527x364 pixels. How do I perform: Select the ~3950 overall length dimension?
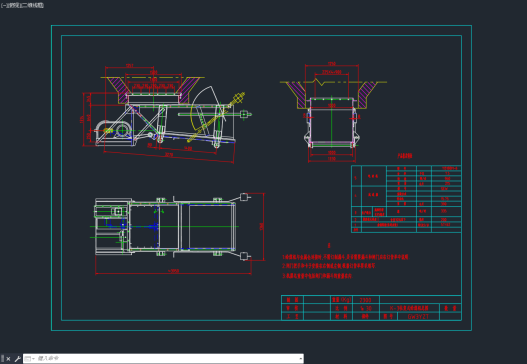tap(173, 271)
